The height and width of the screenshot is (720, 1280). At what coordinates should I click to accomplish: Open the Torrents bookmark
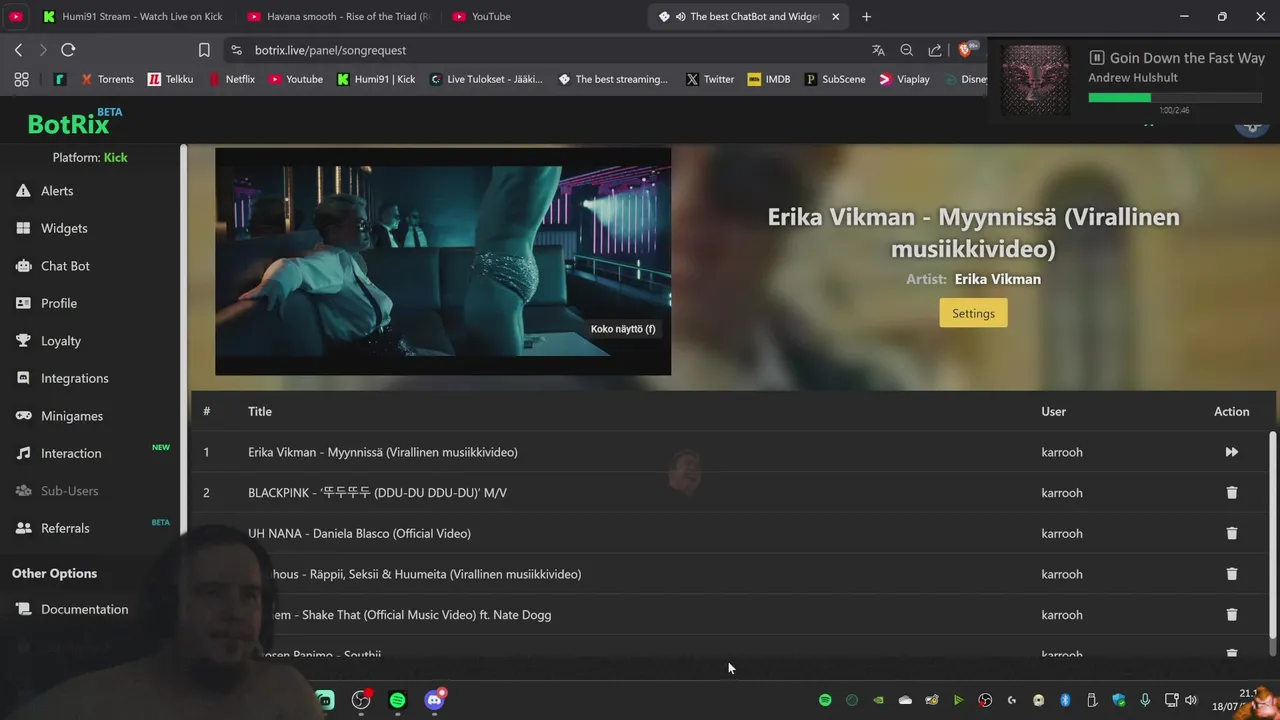pyautogui.click(x=107, y=79)
